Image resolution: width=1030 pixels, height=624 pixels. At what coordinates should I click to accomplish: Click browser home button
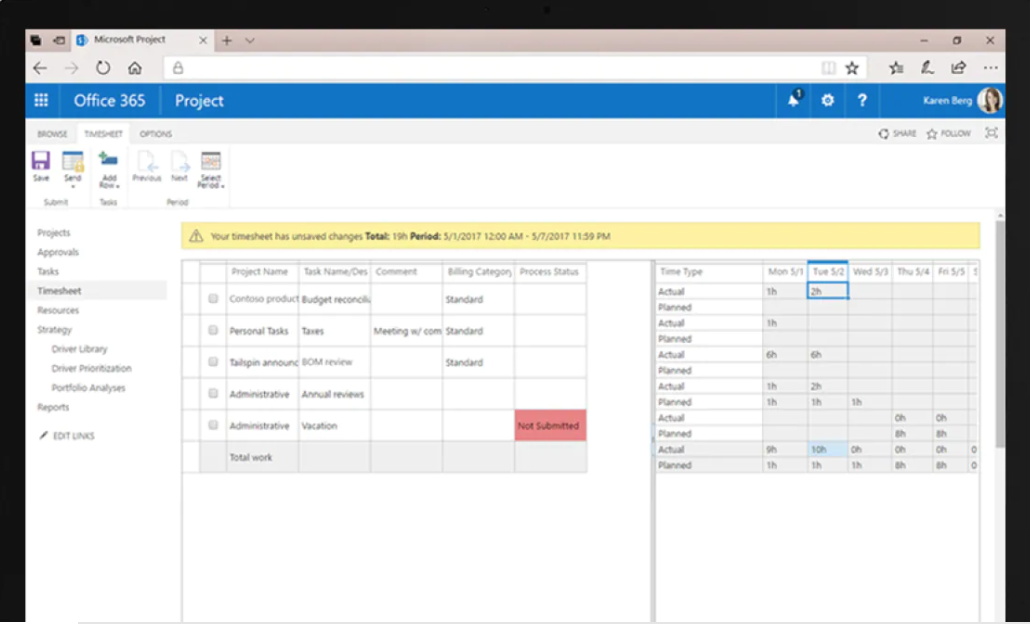coord(135,68)
